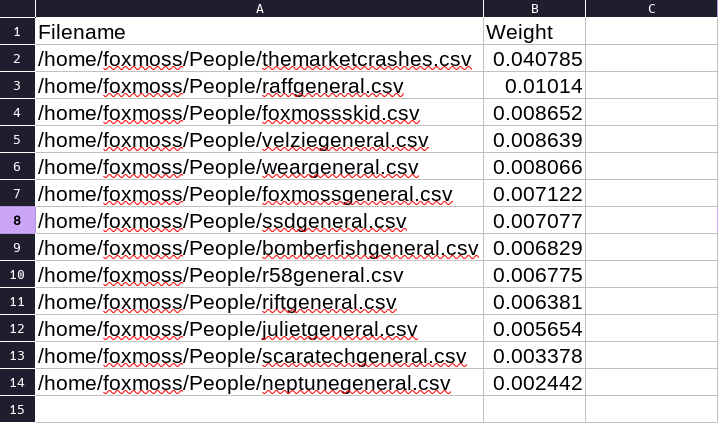Click the Weight header cell

534,32
